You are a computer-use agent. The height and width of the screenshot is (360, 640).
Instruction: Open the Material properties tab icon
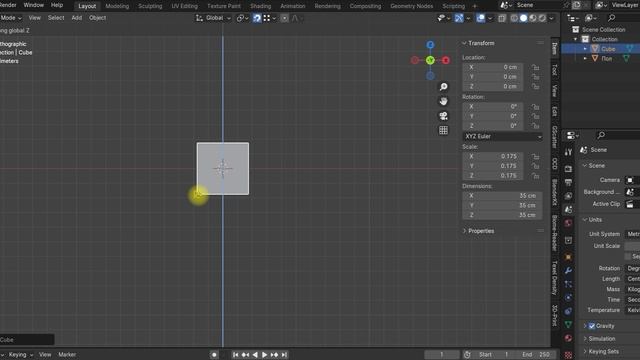click(x=568, y=338)
